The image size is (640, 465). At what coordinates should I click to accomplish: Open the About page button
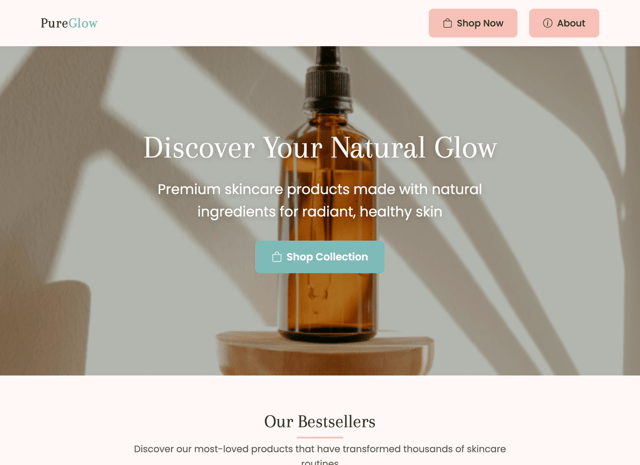coord(564,23)
